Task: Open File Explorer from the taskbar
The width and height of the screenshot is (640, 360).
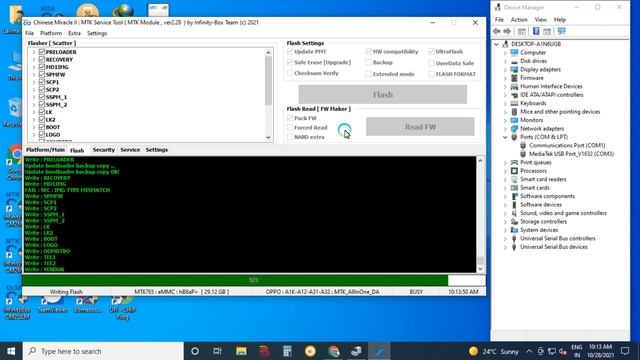Action: tap(241, 351)
